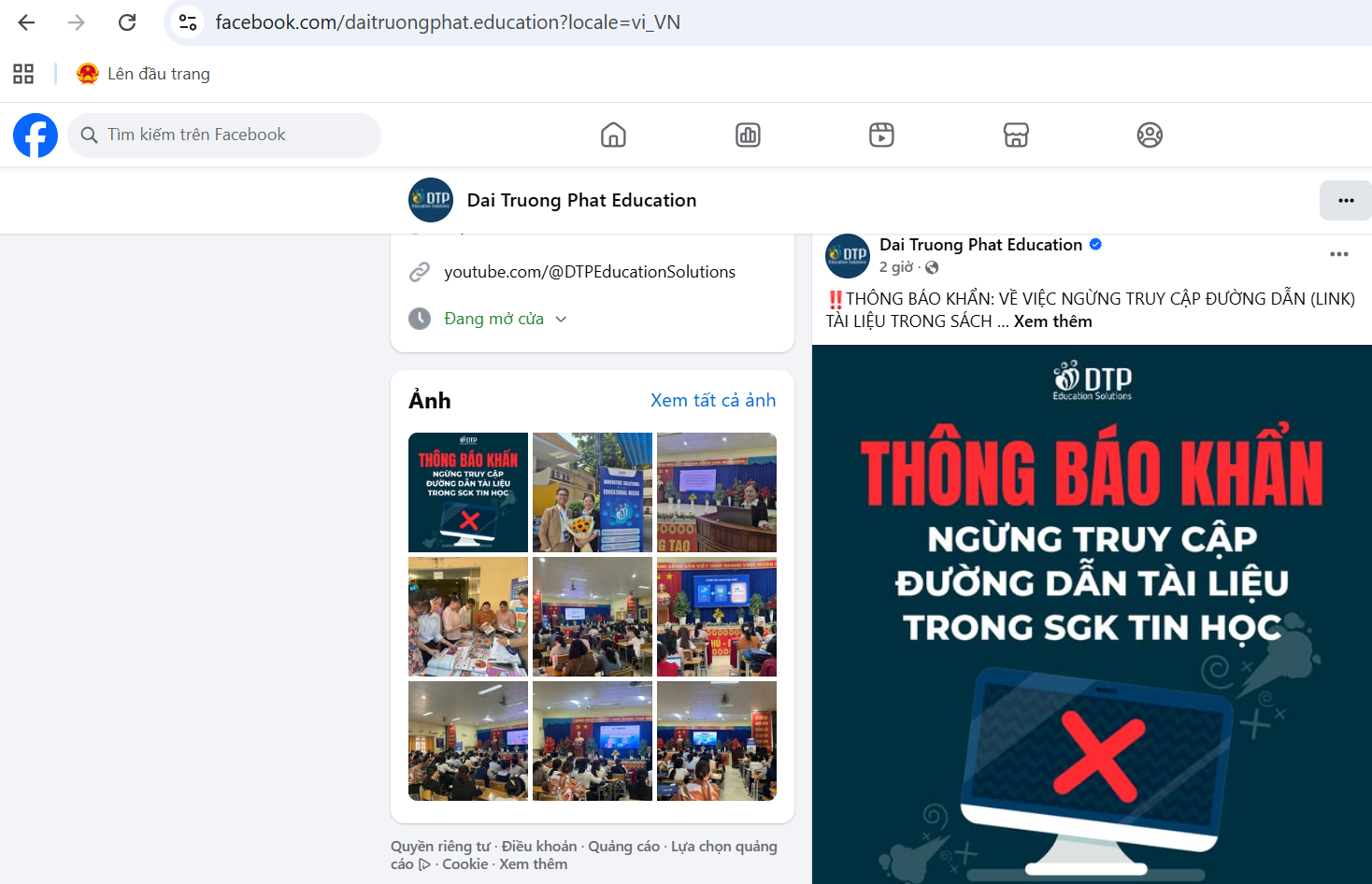Viewport: 1372px width, 884px height.
Task: Open the profile/groups icon in the navigation bar
Action: pyautogui.click(x=1150, y=135)
